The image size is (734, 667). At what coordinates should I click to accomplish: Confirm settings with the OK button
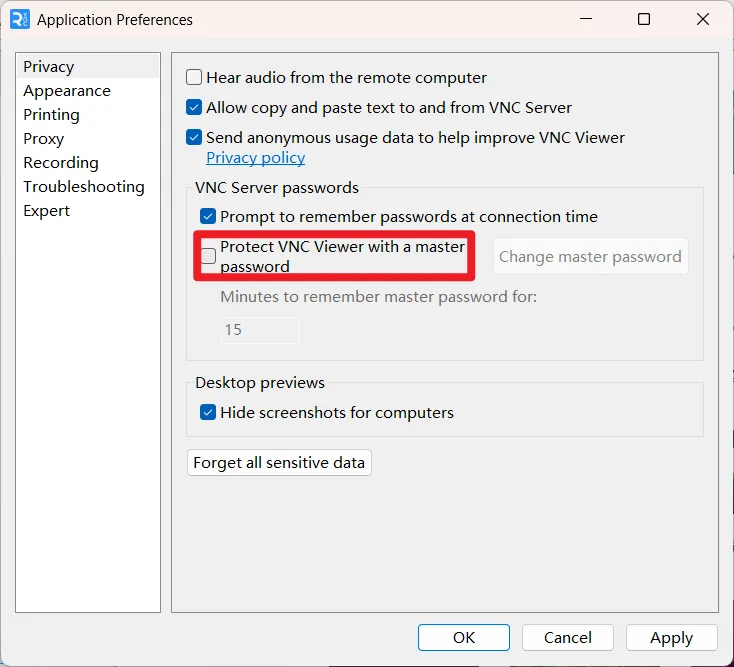point(463,637)
